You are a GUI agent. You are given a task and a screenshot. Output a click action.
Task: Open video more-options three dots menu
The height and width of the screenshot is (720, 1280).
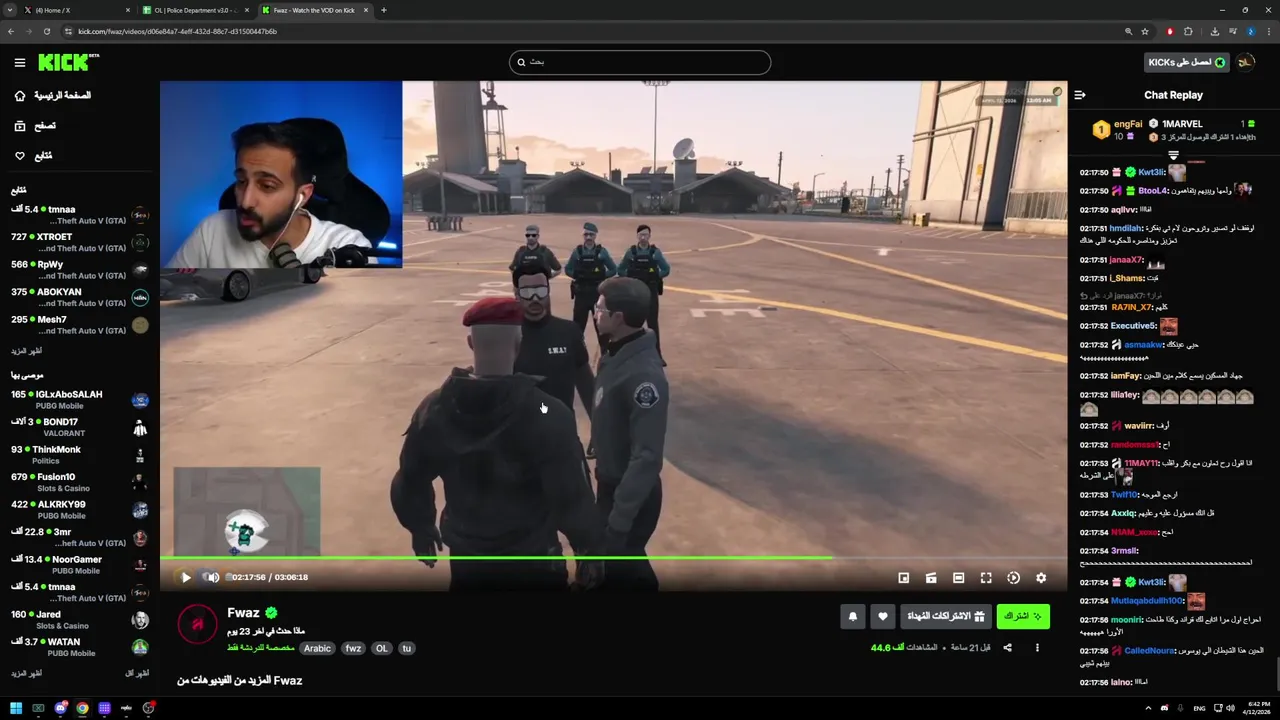(1037, 648)
